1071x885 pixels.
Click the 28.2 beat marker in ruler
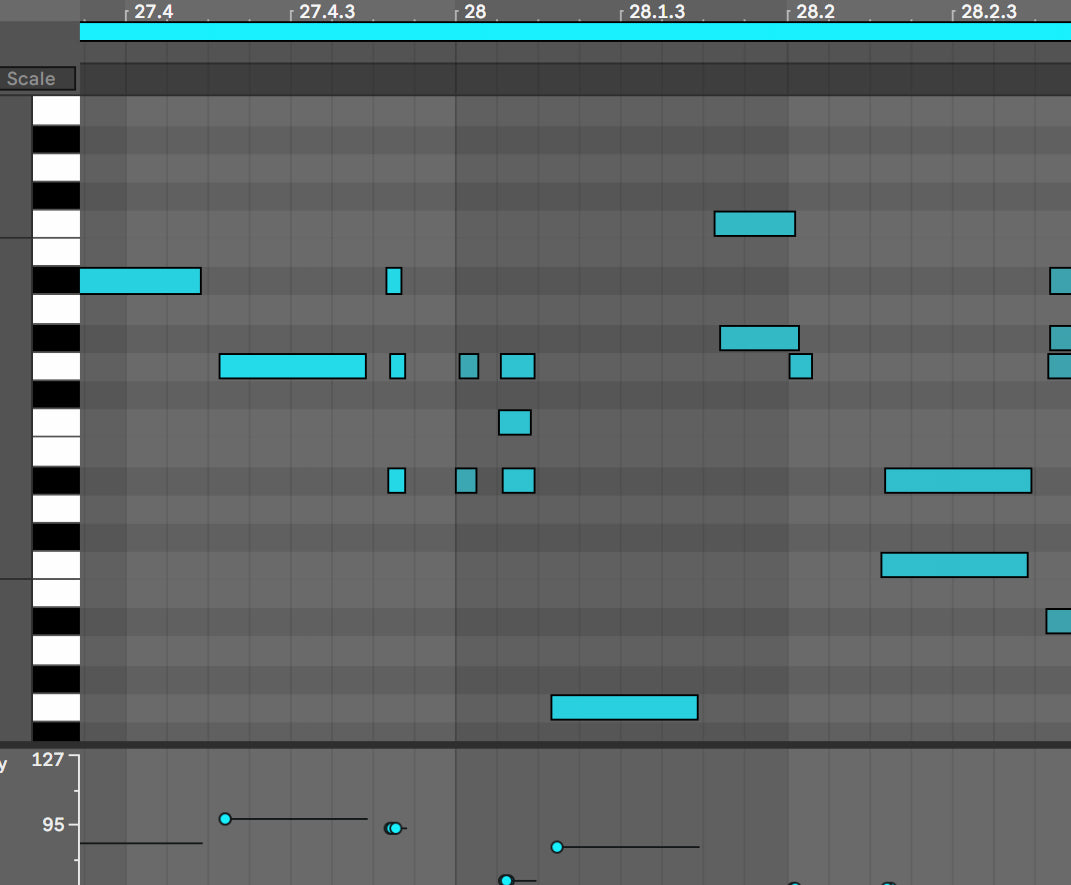[815, 12]
